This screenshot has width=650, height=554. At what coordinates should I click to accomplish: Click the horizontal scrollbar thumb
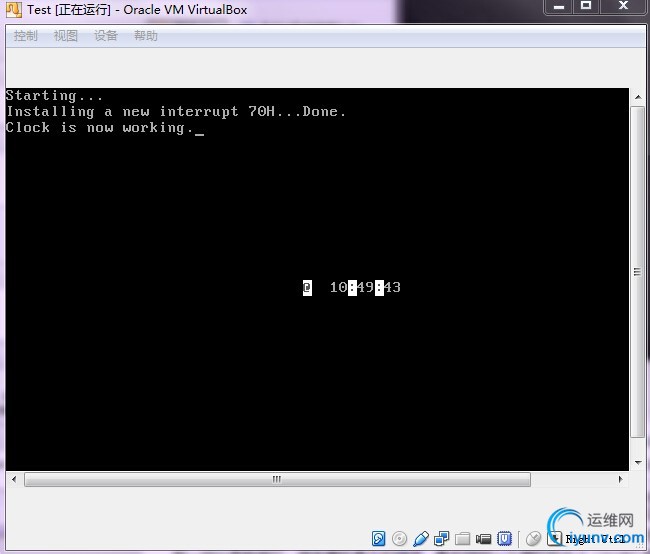click(277, 479)
